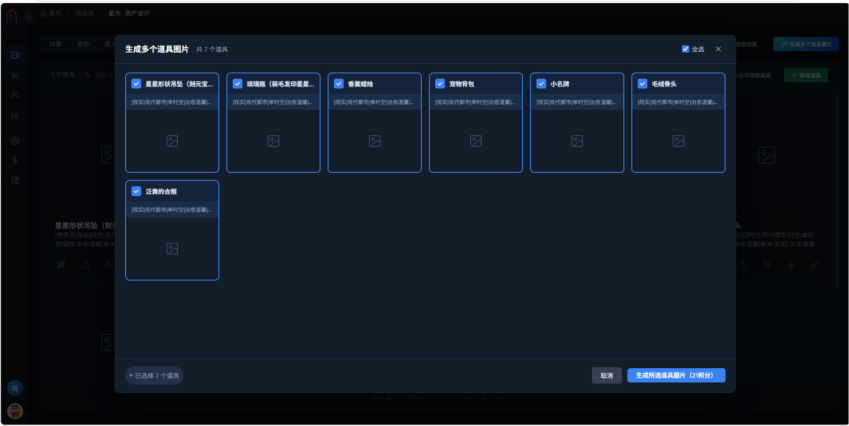The width and height of the screenshot is (849, 426).
Task: Click description tags under 星星形状吊坠 title
Action: click(x=172, y=102)
